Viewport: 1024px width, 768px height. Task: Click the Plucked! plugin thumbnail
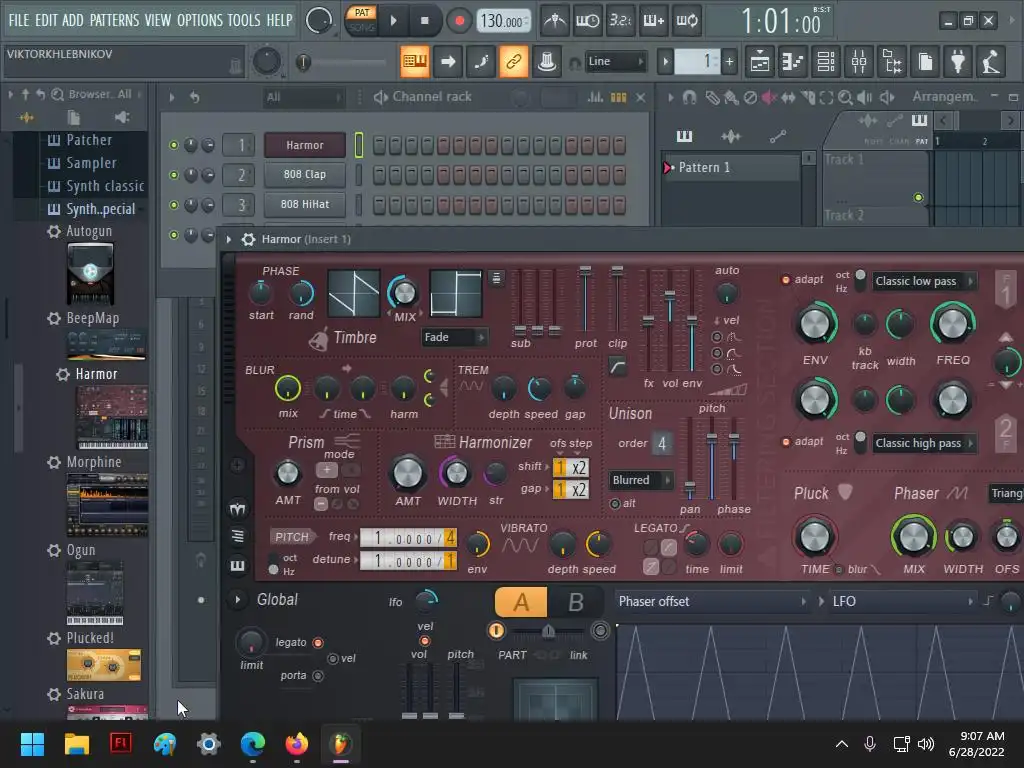[104, 665]
